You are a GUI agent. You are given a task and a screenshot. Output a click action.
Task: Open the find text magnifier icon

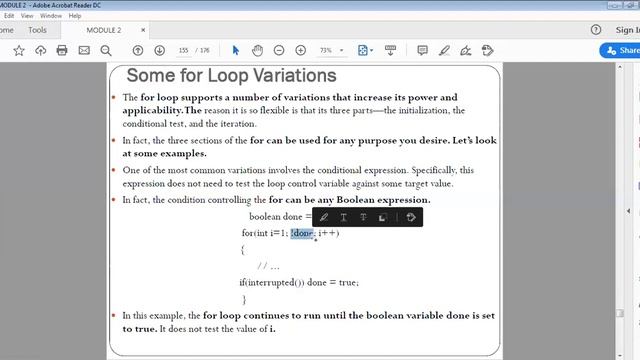[x=106, y=51]
